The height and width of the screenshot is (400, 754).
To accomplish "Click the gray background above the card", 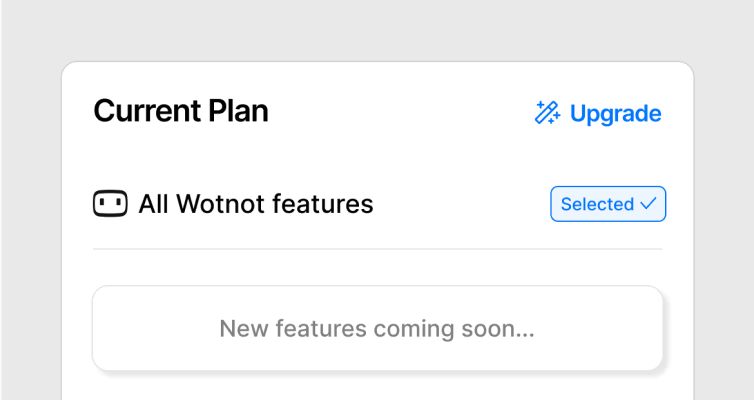I will (x=377, y=30).
